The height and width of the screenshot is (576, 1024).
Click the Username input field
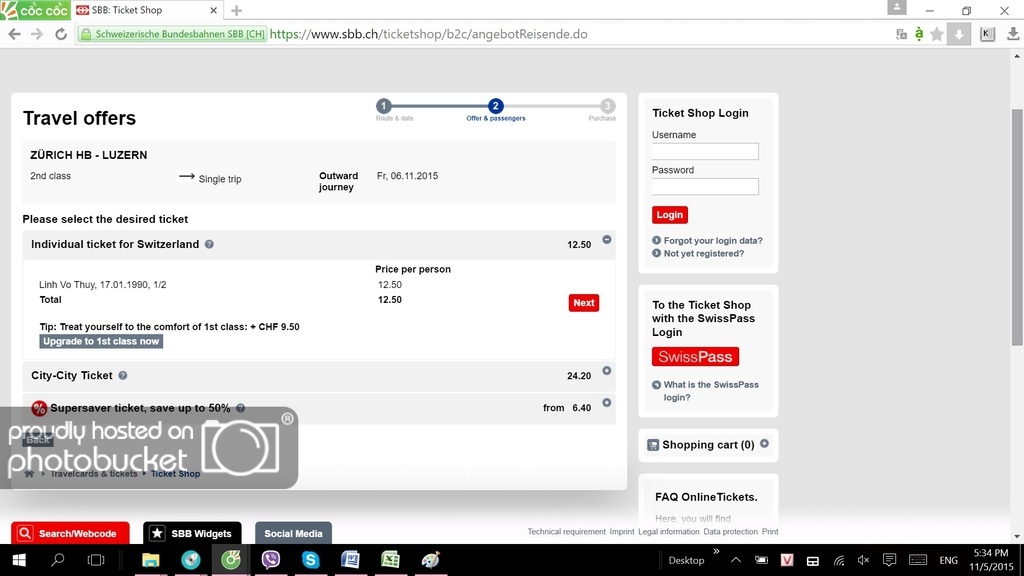coord(705,152)
